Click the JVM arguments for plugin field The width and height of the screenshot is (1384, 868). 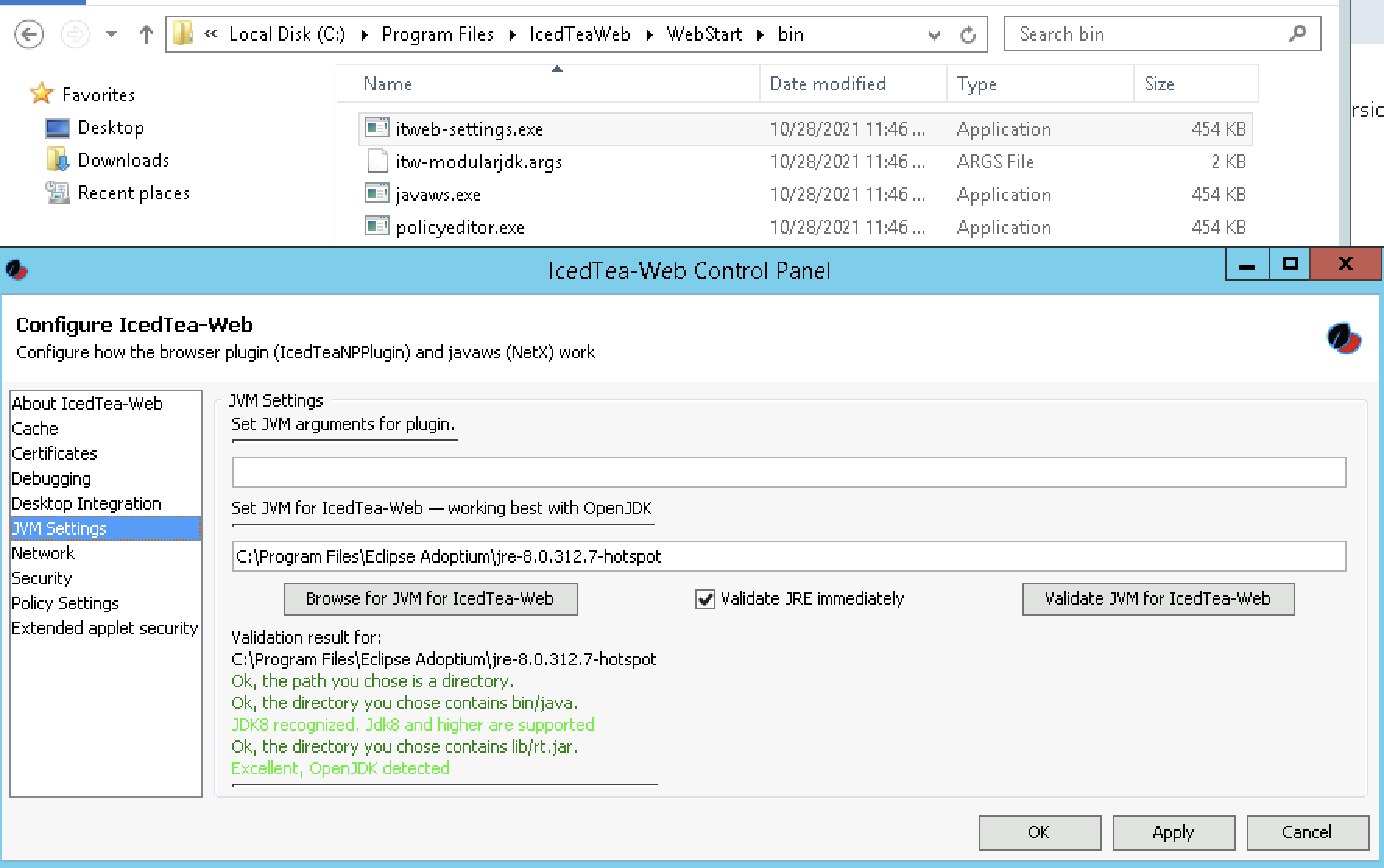click(x=789, y=472)
